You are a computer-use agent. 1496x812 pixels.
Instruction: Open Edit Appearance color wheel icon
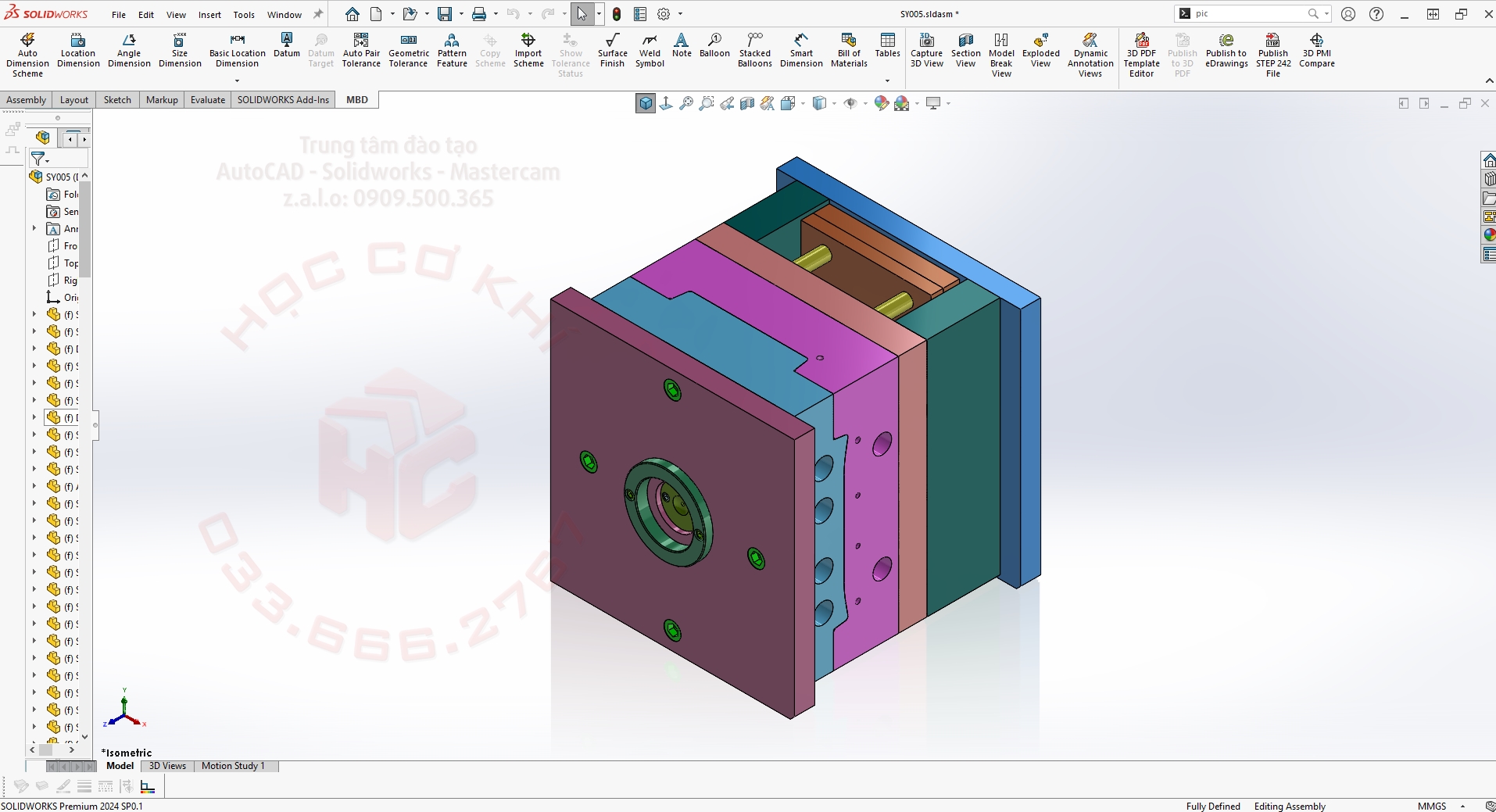point(881,103)
